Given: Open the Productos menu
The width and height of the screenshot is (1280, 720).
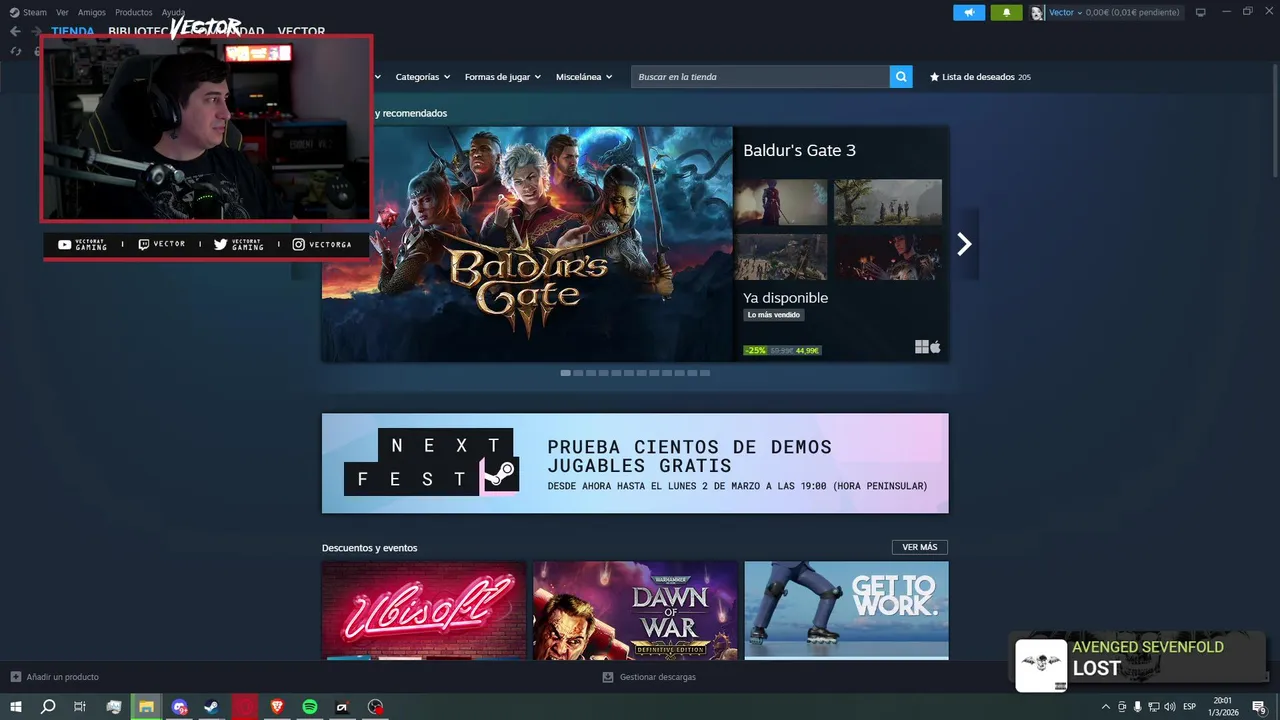Looking at the screenshot, I should tap(134, 12).
